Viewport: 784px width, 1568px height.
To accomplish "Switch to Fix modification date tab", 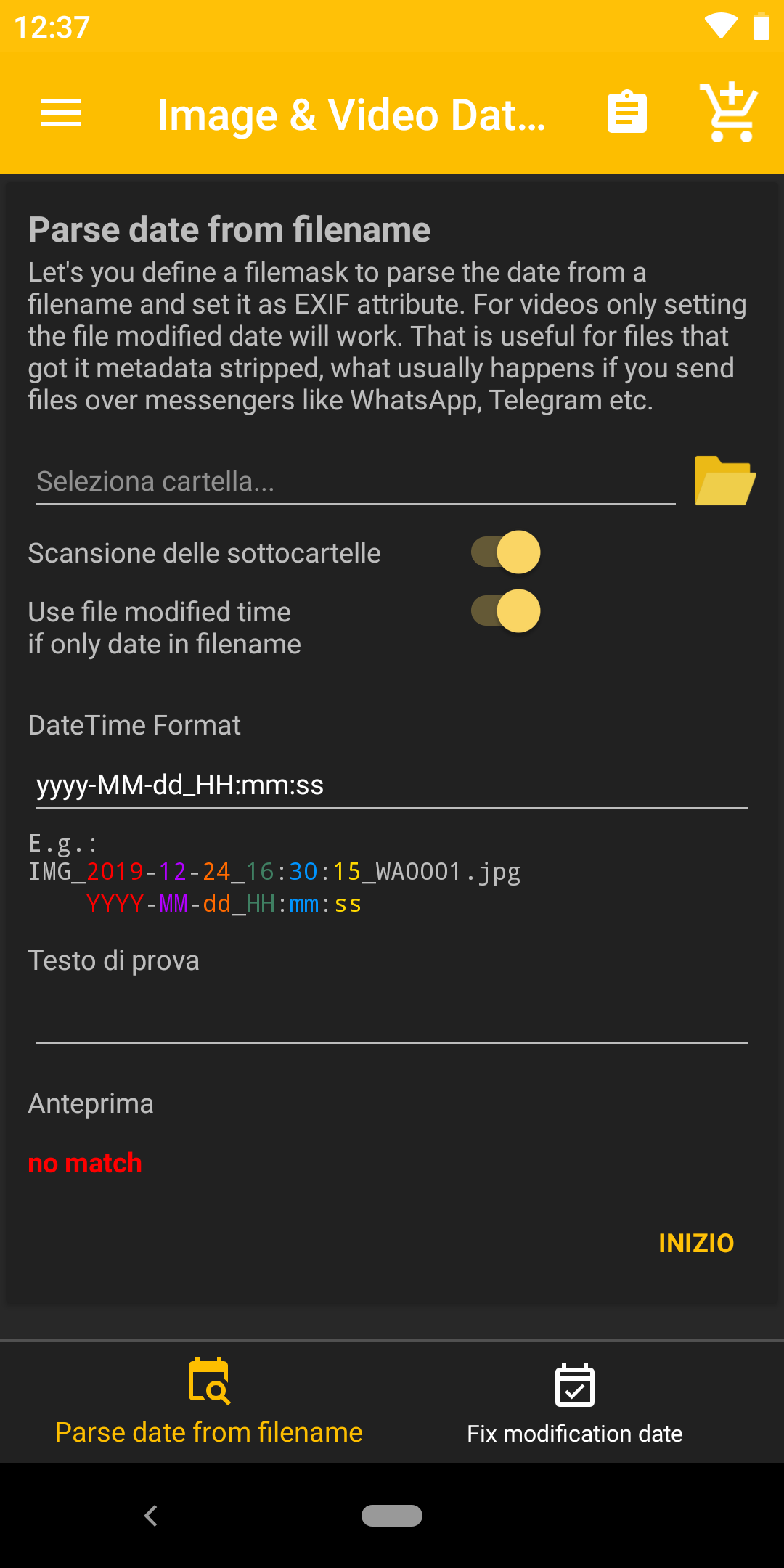I will coord(575,1402).
